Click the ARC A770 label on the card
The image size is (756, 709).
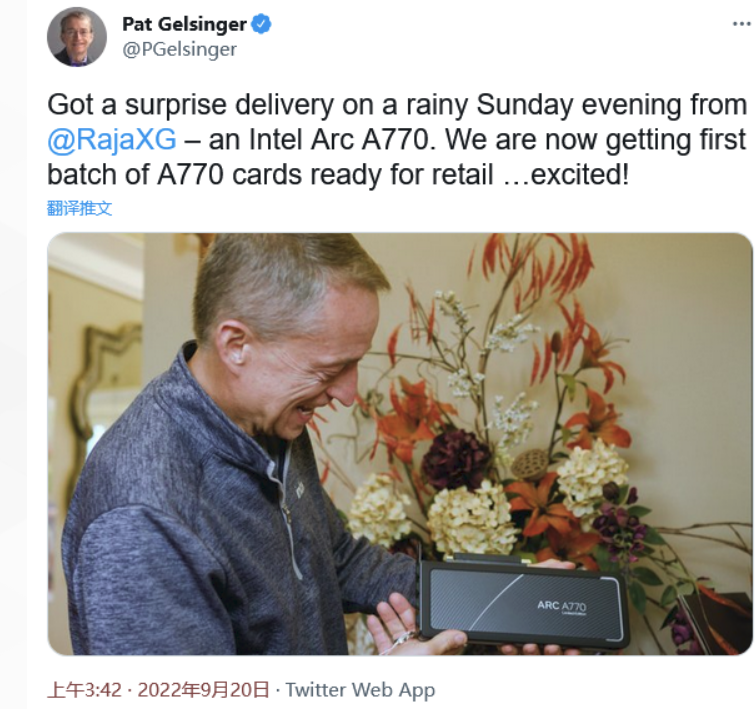[x=562, y=606]
